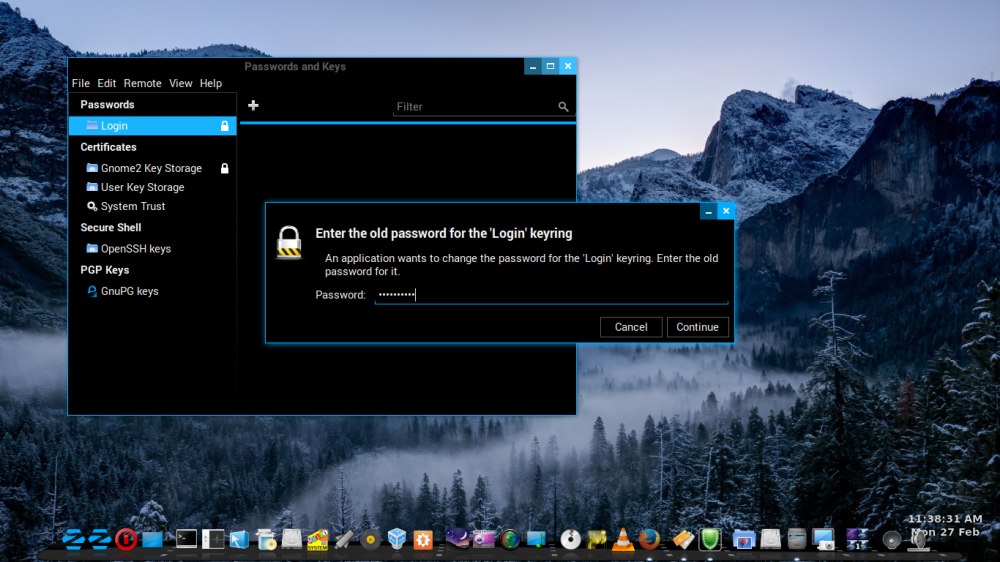The image size is (1000, 562).
Task: Click the plus button to add an item
Action: point(253,106)
